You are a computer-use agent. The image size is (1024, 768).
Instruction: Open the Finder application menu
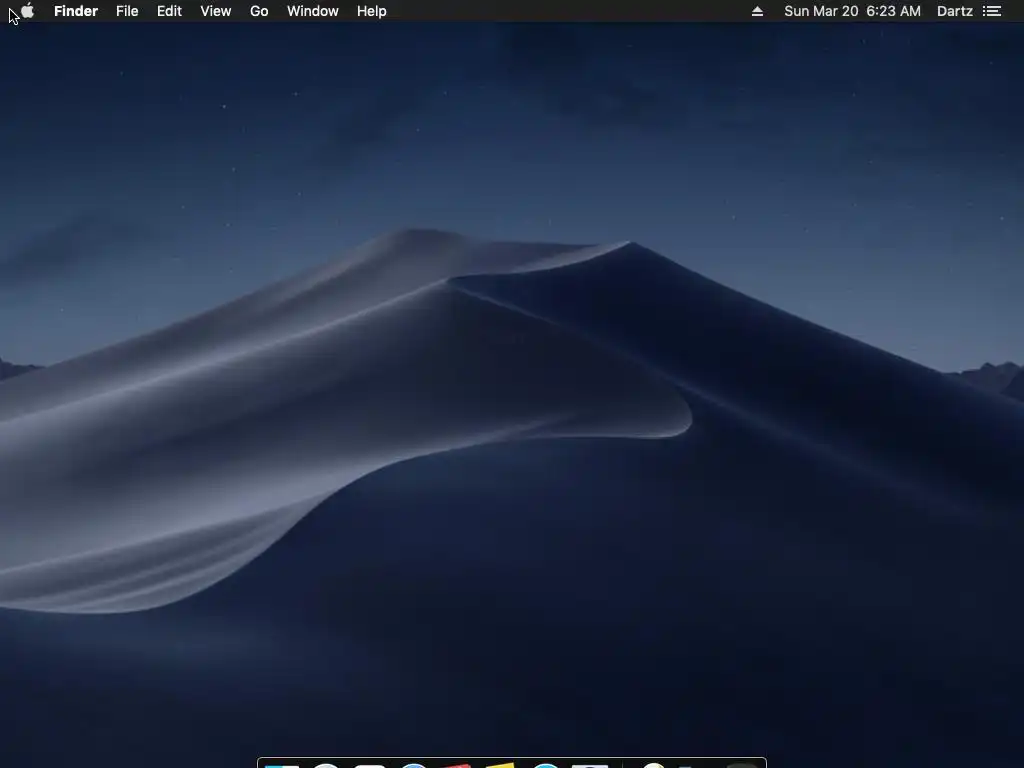coord(76,11)
